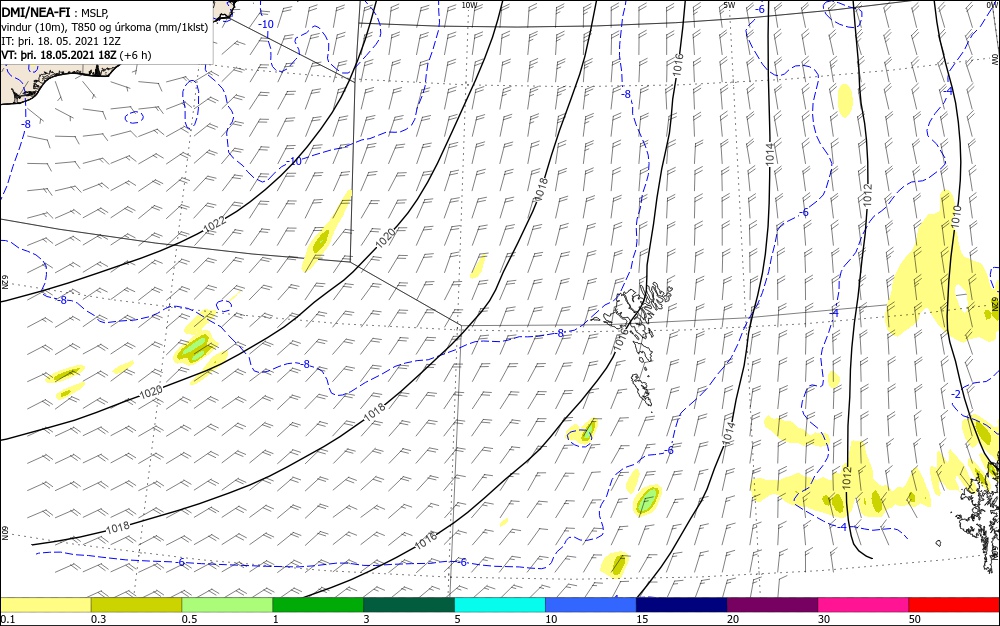The width and height of the screenshot is (1000, 626).
Task: Click the 'vindur (10m), T850 og úrkoma' text
Action: [x=105, y=27]
